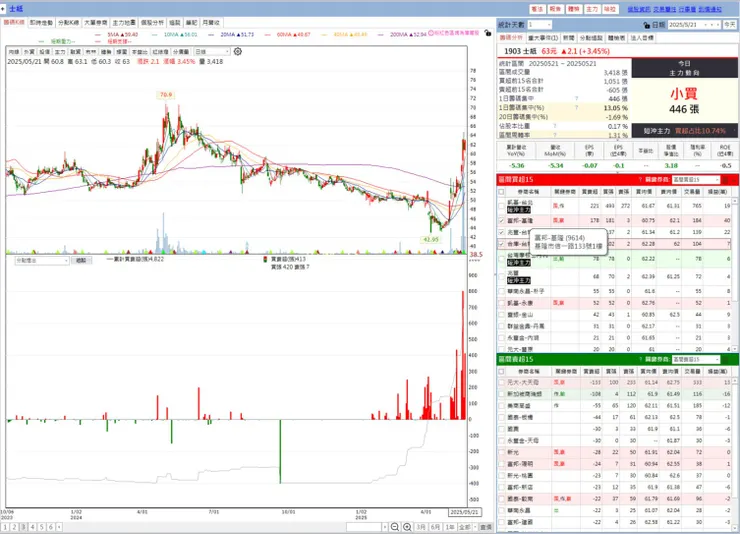Screen dimensions: 740x534
Task: Go to page 4 at bottom left
Action: [x=33, y=527]
